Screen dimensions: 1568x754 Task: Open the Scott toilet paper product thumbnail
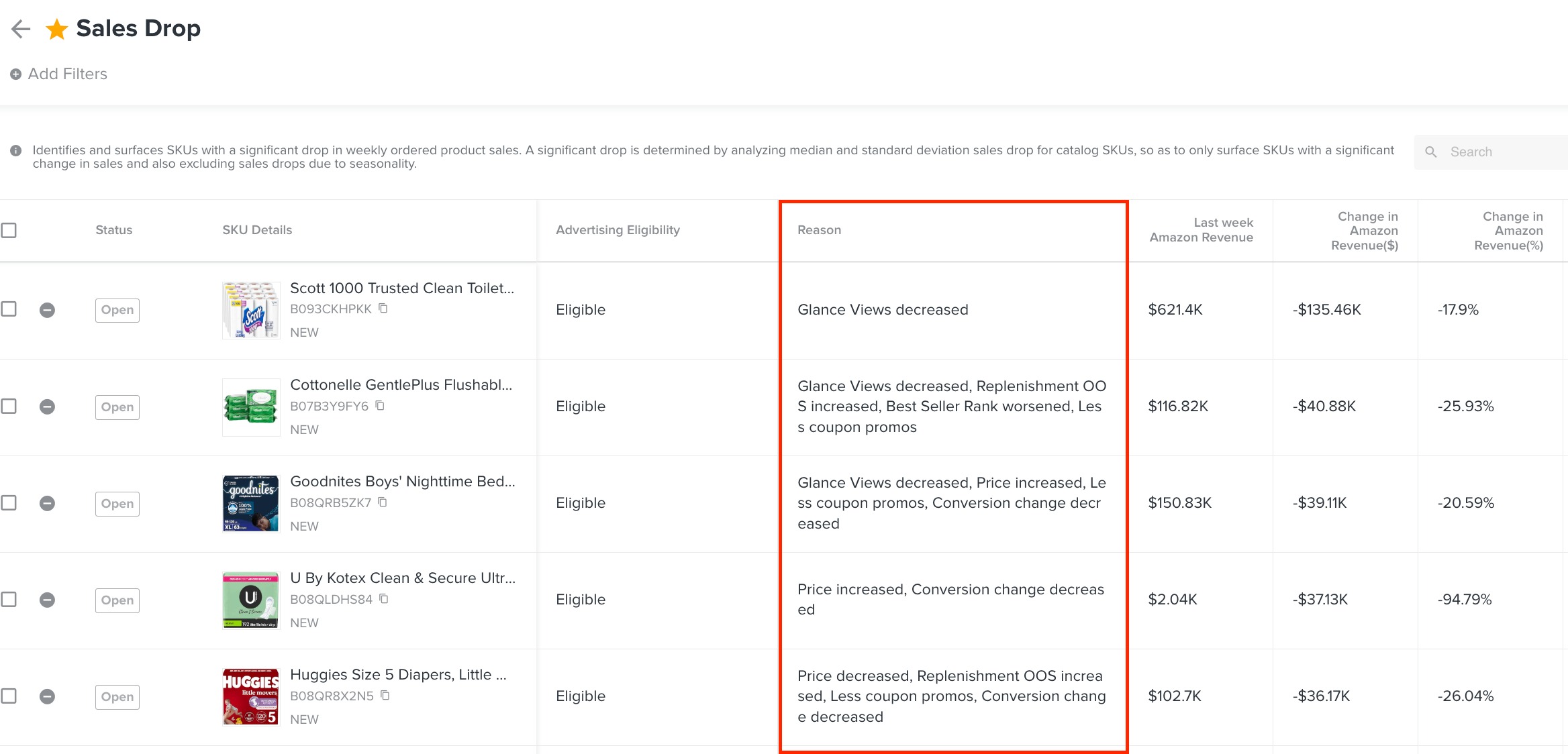pos(251,310)
